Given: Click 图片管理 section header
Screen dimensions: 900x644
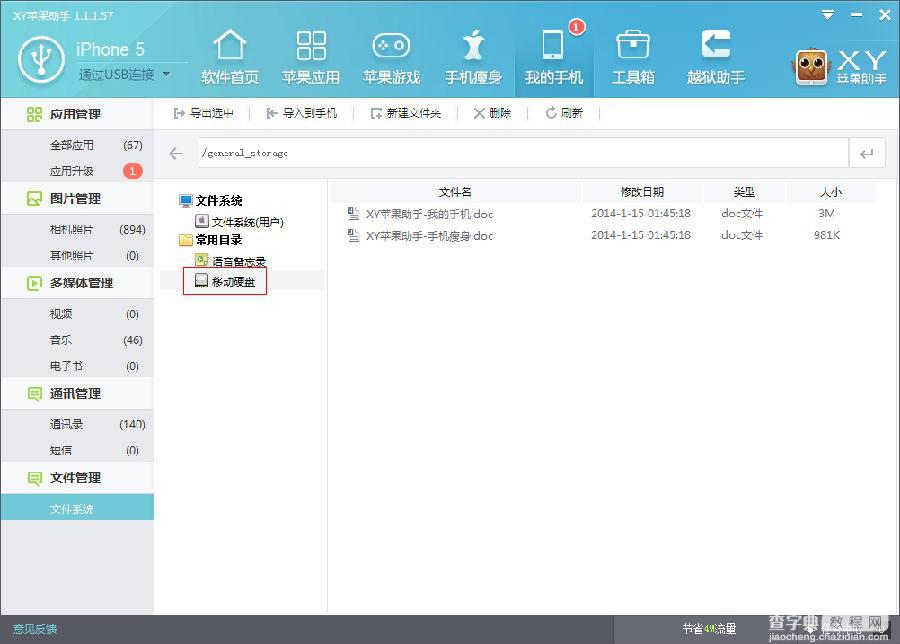Looking at the screenshot, I should 77,199.
